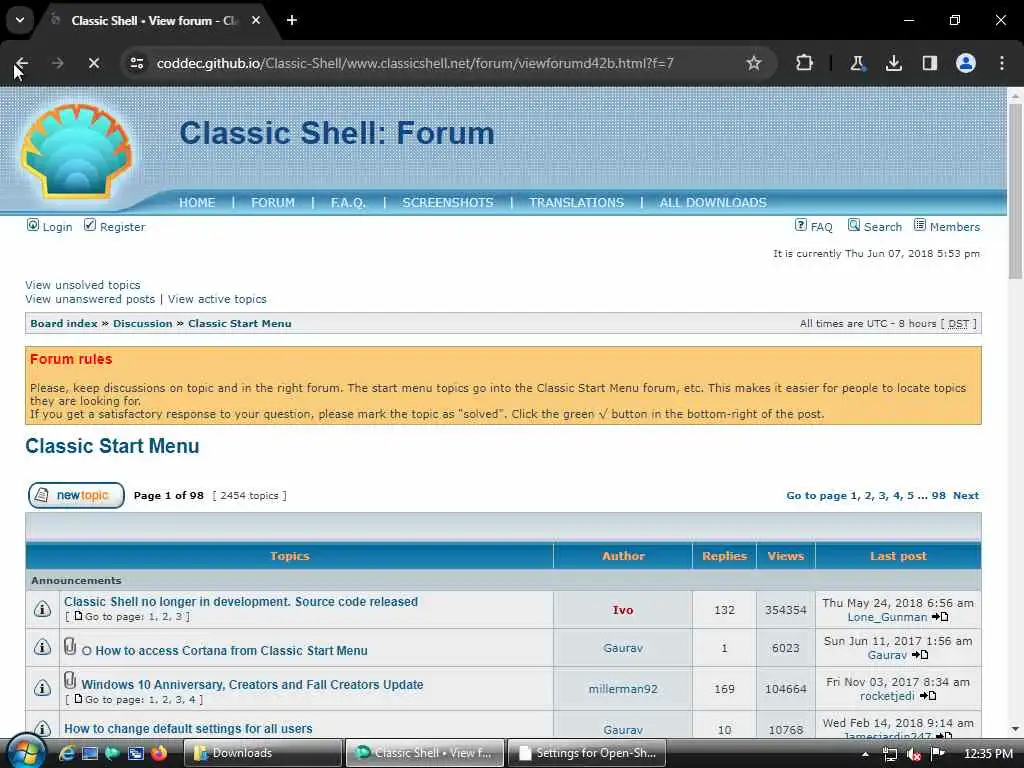Go to Discussion breadcrumb
The image size is (1024, 768).
point(142,323)
